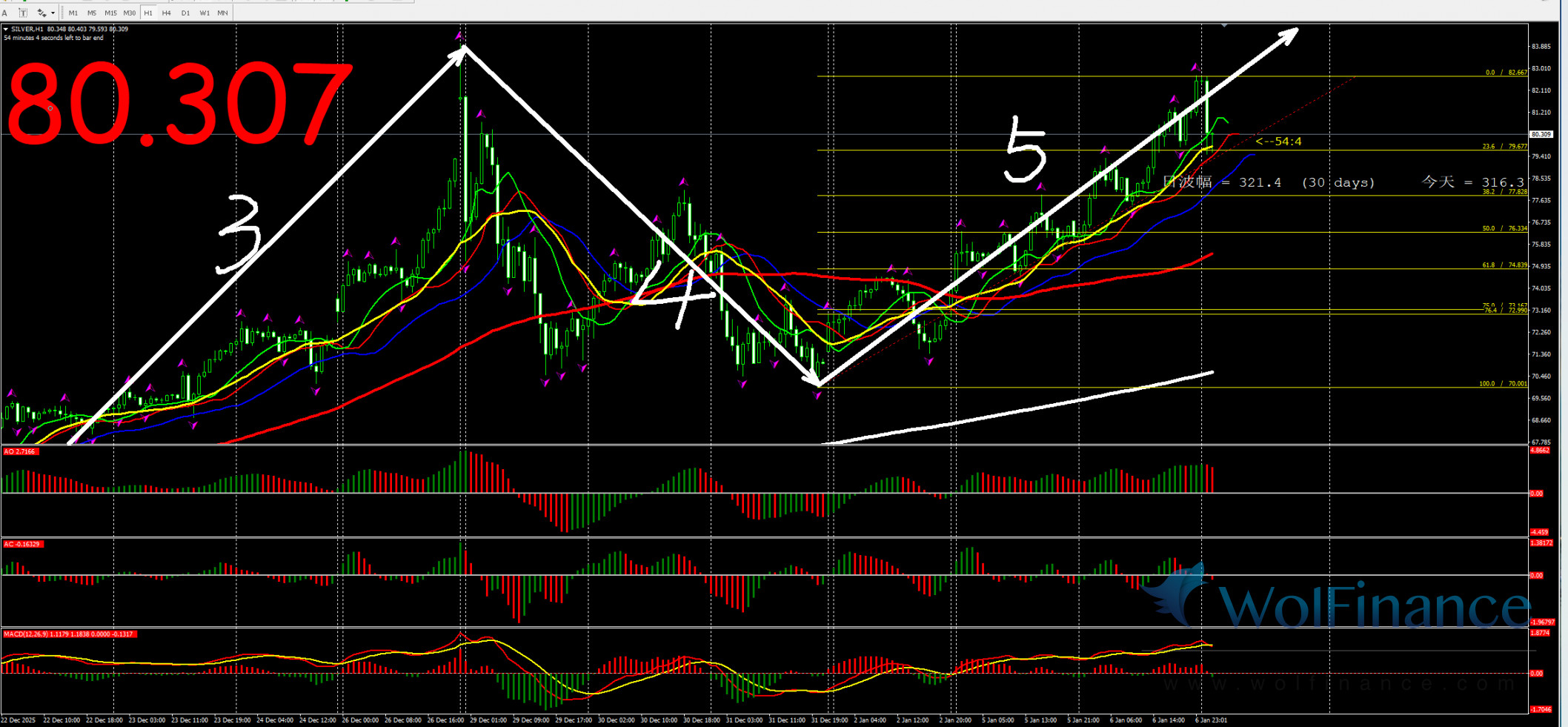The width and height of the screenshot is (1568, 727).
Task: Click the chart shift marker triangle
Action: [x=1224, y=26]
